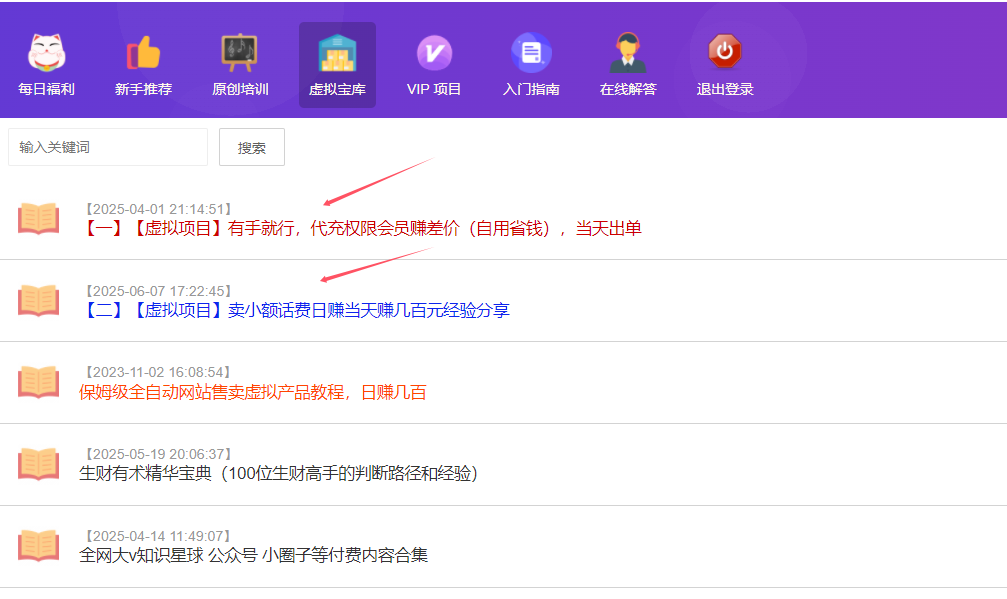Viewport: 1007px width, 599px height.
Task: Click 退出登录 label to log out
Action: [x=725, y=89]
